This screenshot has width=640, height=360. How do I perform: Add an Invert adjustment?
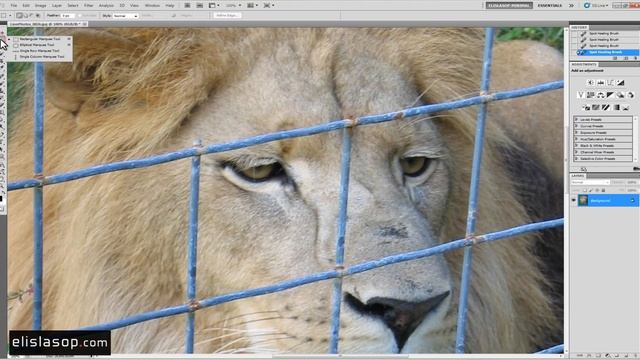(x=586, y=107)
